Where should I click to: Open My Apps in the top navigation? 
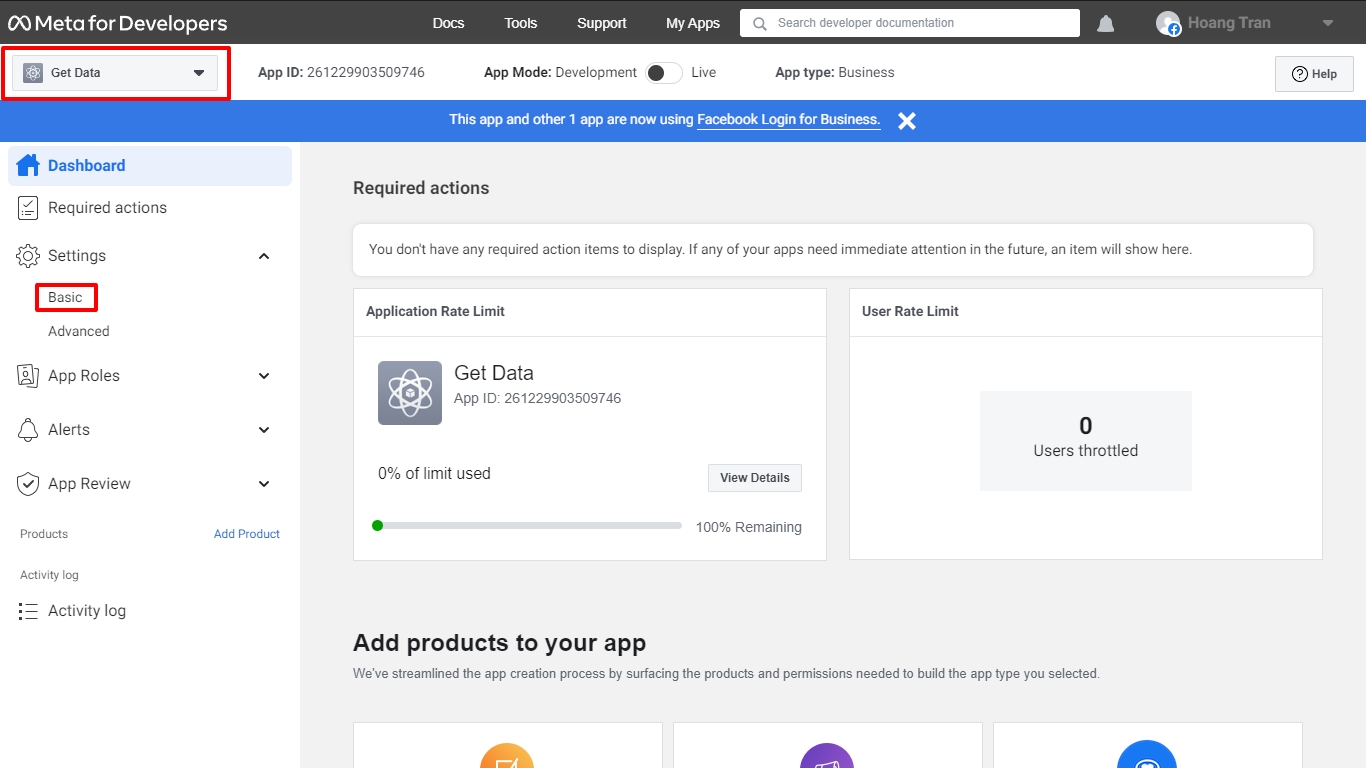(x=693, y=23)
